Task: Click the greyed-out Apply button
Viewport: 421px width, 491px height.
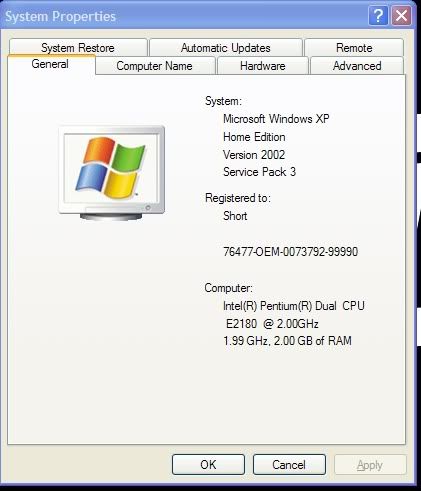Action: click(370, 464)
